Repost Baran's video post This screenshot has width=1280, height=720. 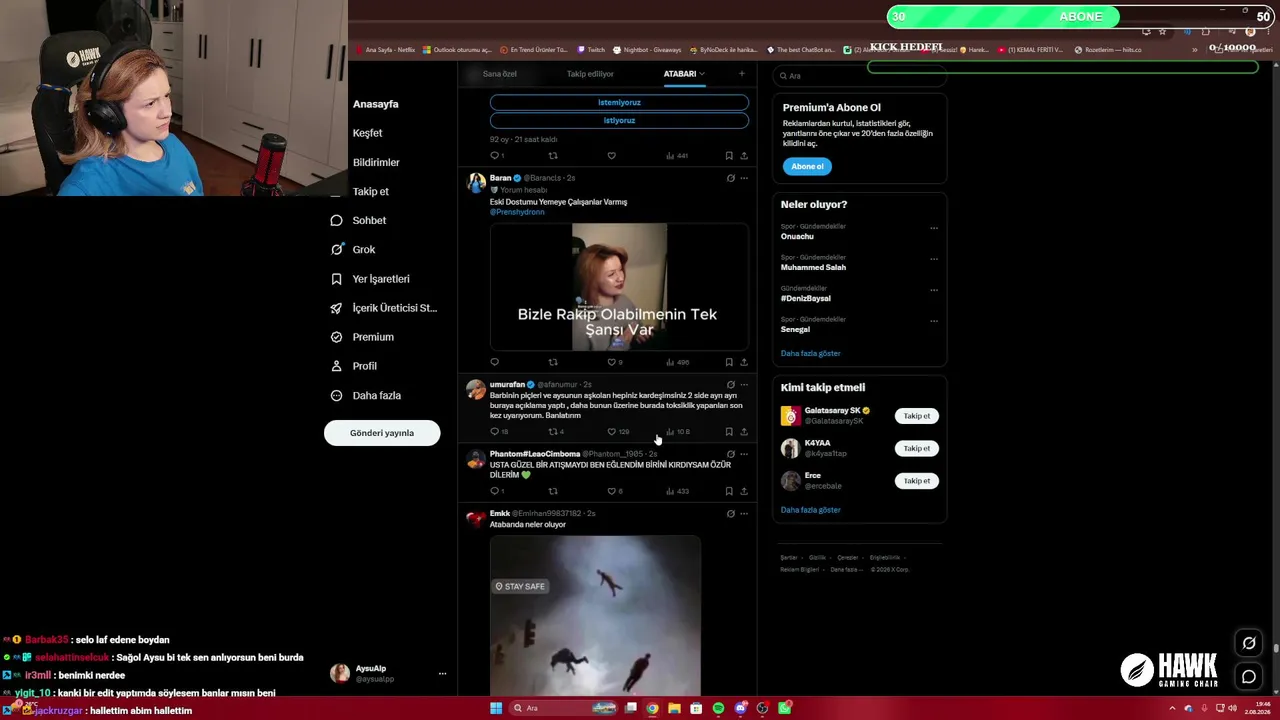click(553, 362)
